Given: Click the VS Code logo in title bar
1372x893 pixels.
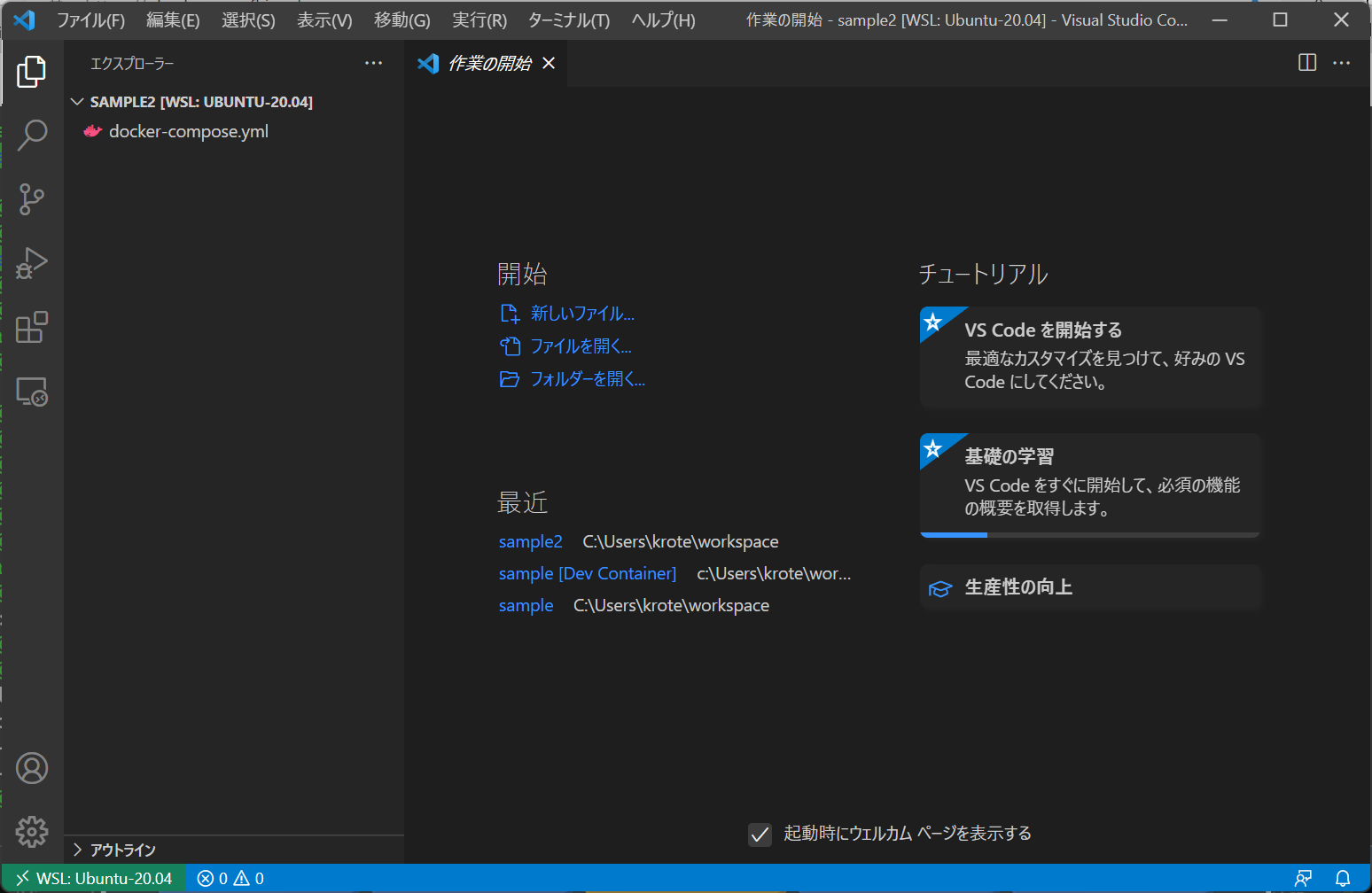Looking at the screenshot, I should point(25,19).
